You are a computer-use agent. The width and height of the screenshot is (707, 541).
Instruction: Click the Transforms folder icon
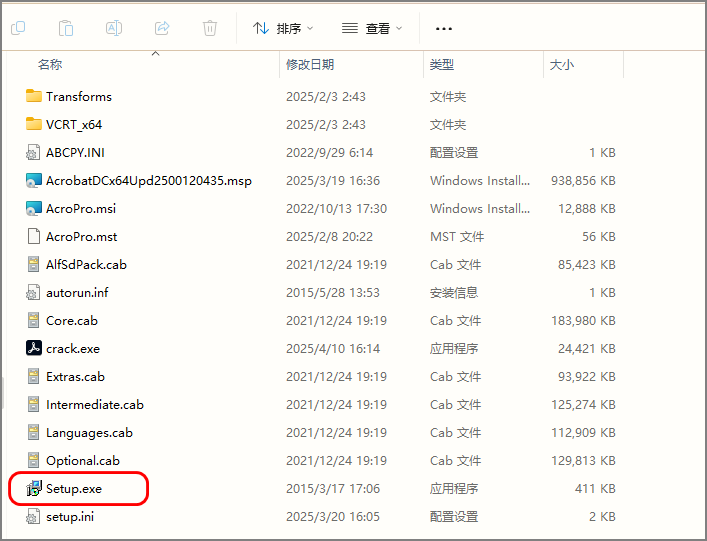[33, 96]
